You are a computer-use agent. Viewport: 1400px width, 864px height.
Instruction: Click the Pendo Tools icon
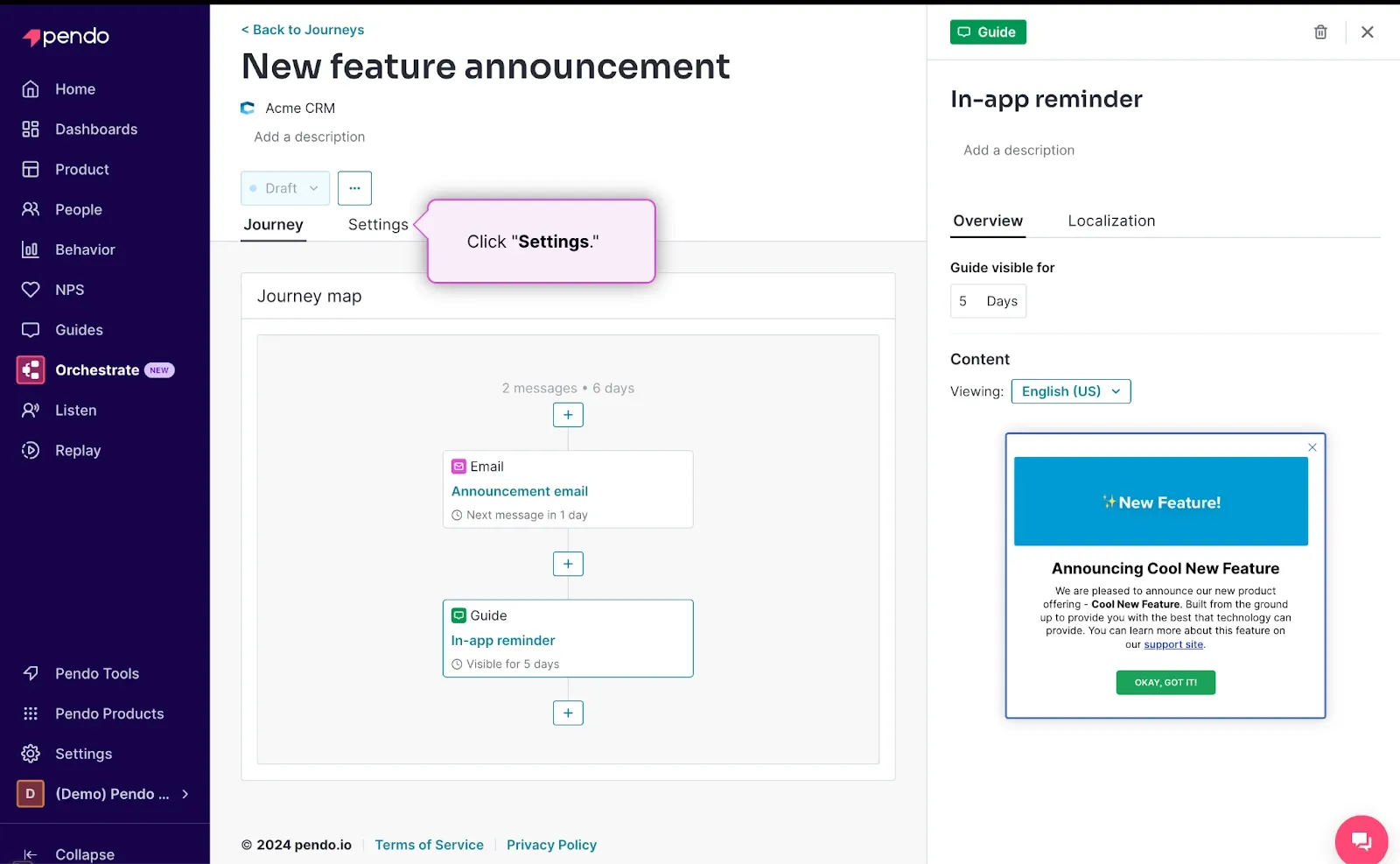[31, 673]
